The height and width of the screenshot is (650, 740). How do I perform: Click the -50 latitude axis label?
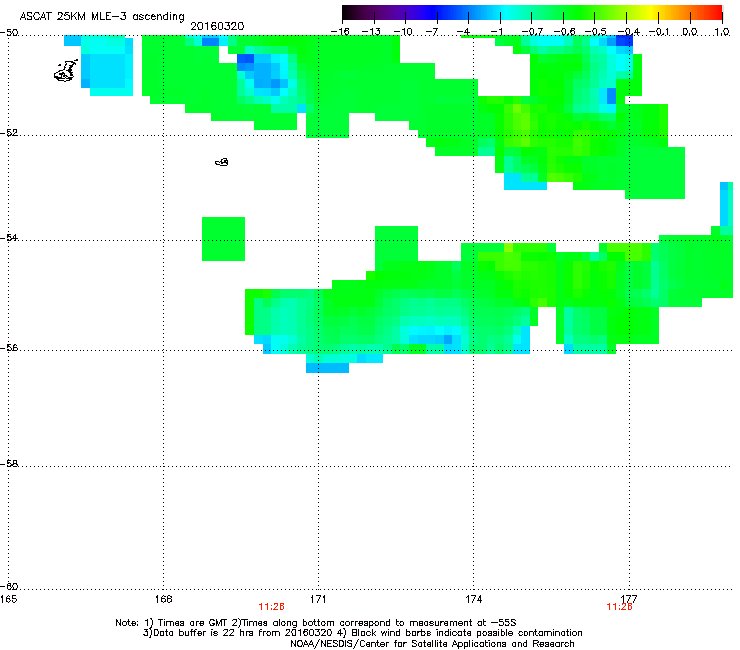[x=9, y=33]
